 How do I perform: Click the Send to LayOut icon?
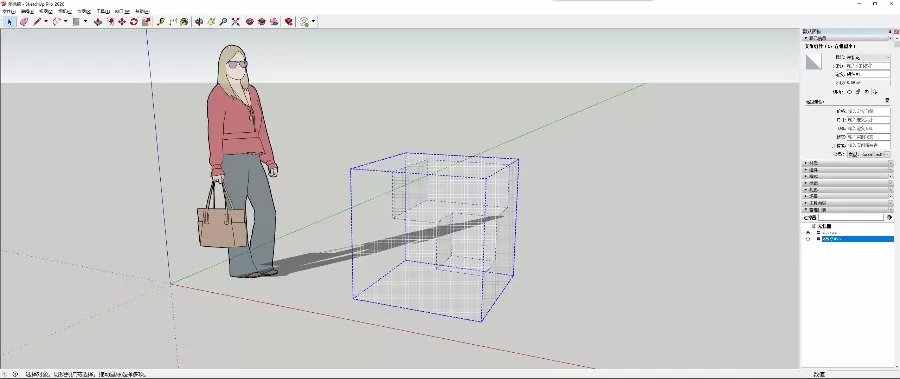coord(274,22)
